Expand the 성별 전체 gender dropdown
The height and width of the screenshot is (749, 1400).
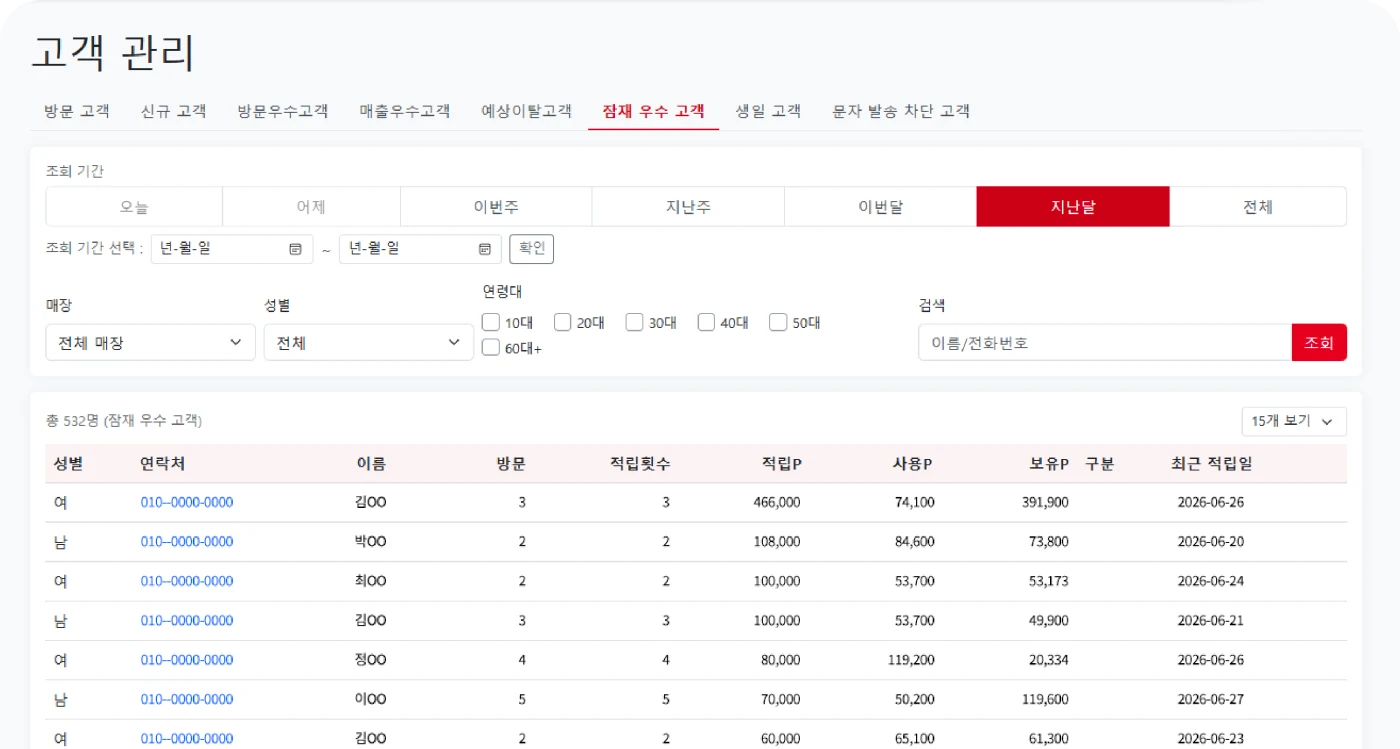369,342
